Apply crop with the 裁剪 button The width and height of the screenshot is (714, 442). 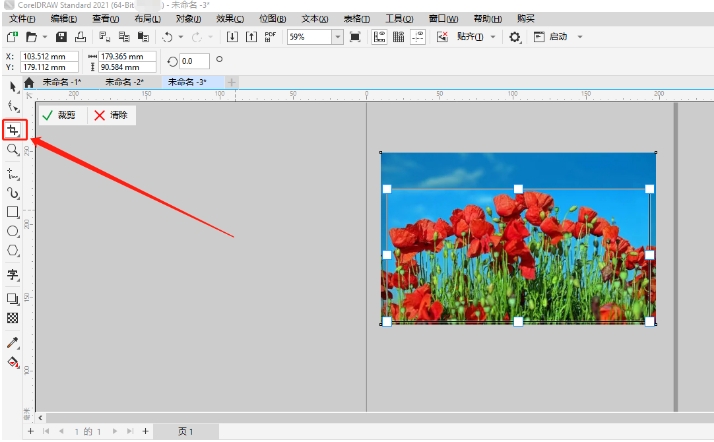coord(59,116)
